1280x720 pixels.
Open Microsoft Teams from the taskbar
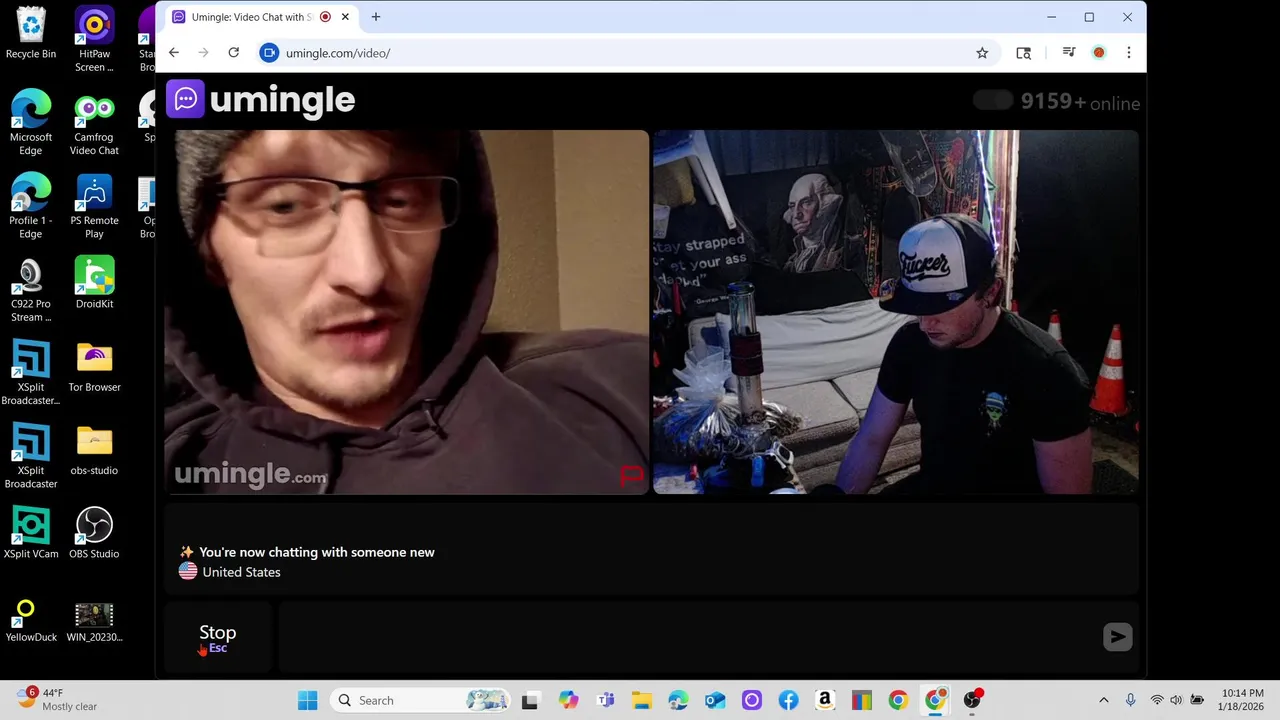pyautogui.click(x=605, y=700)
